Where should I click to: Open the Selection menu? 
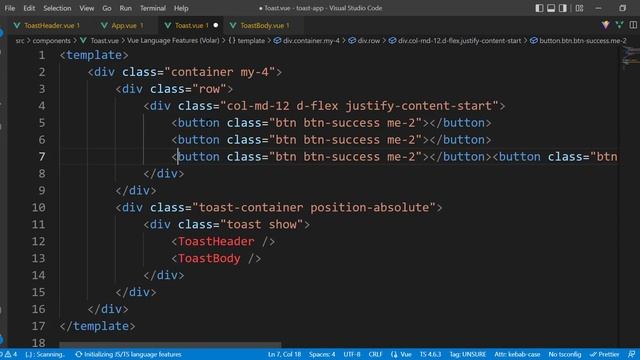point(57,8)
